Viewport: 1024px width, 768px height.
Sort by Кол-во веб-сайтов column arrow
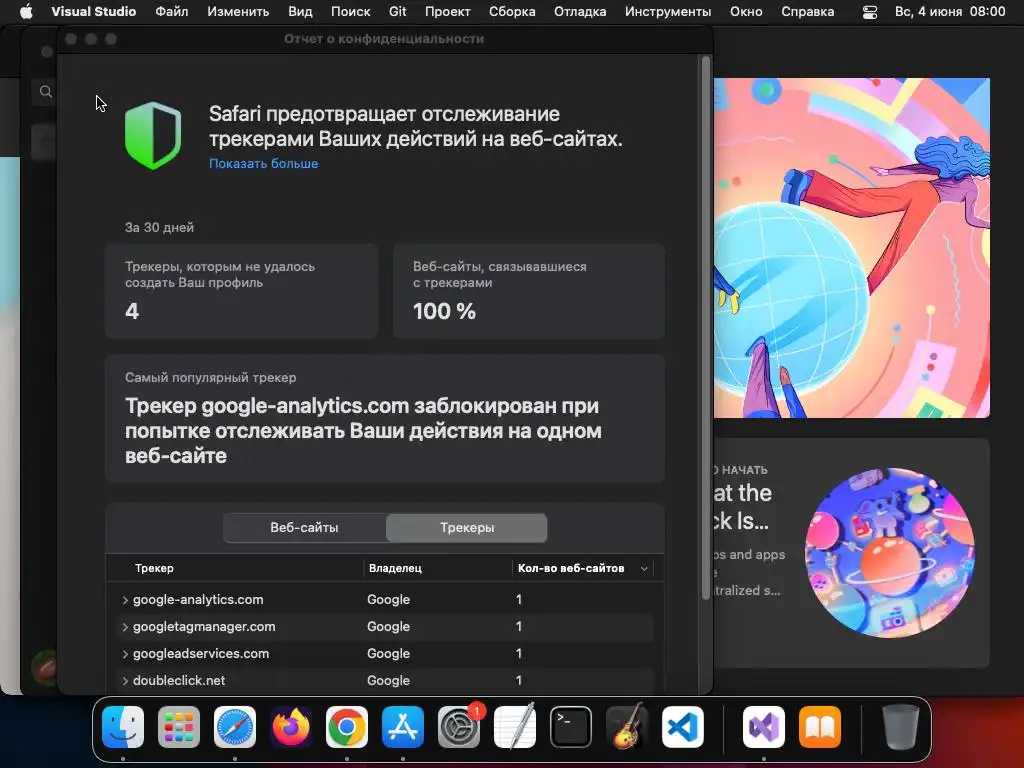tap(644, 568)
